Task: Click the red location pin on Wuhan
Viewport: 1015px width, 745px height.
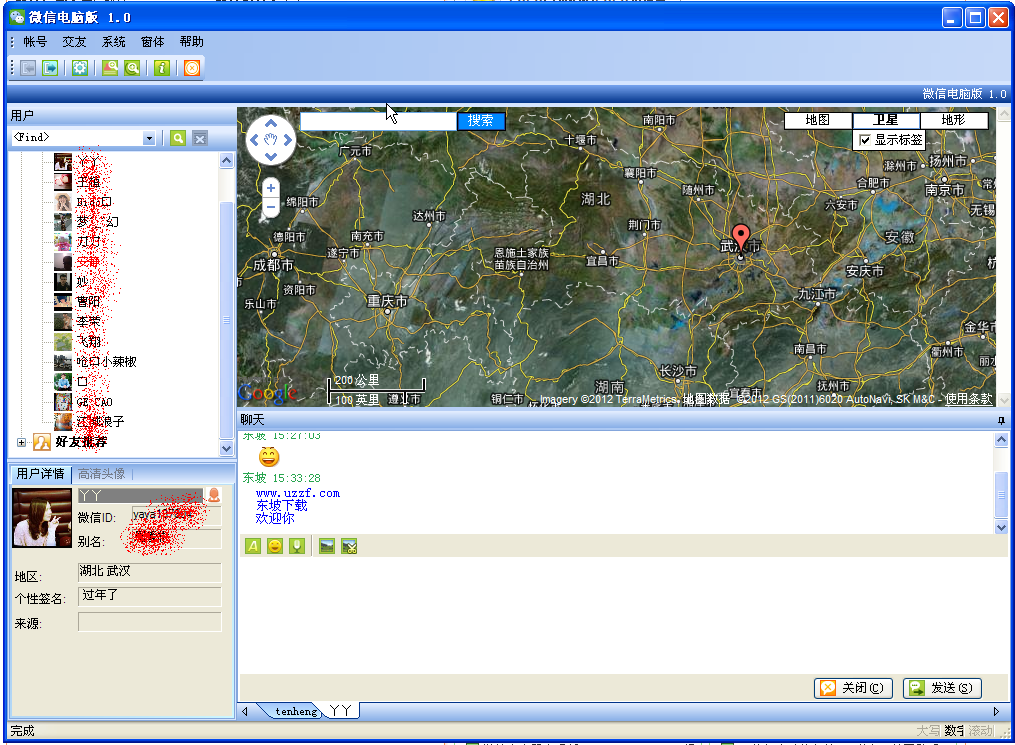Action: pos(741,239)
